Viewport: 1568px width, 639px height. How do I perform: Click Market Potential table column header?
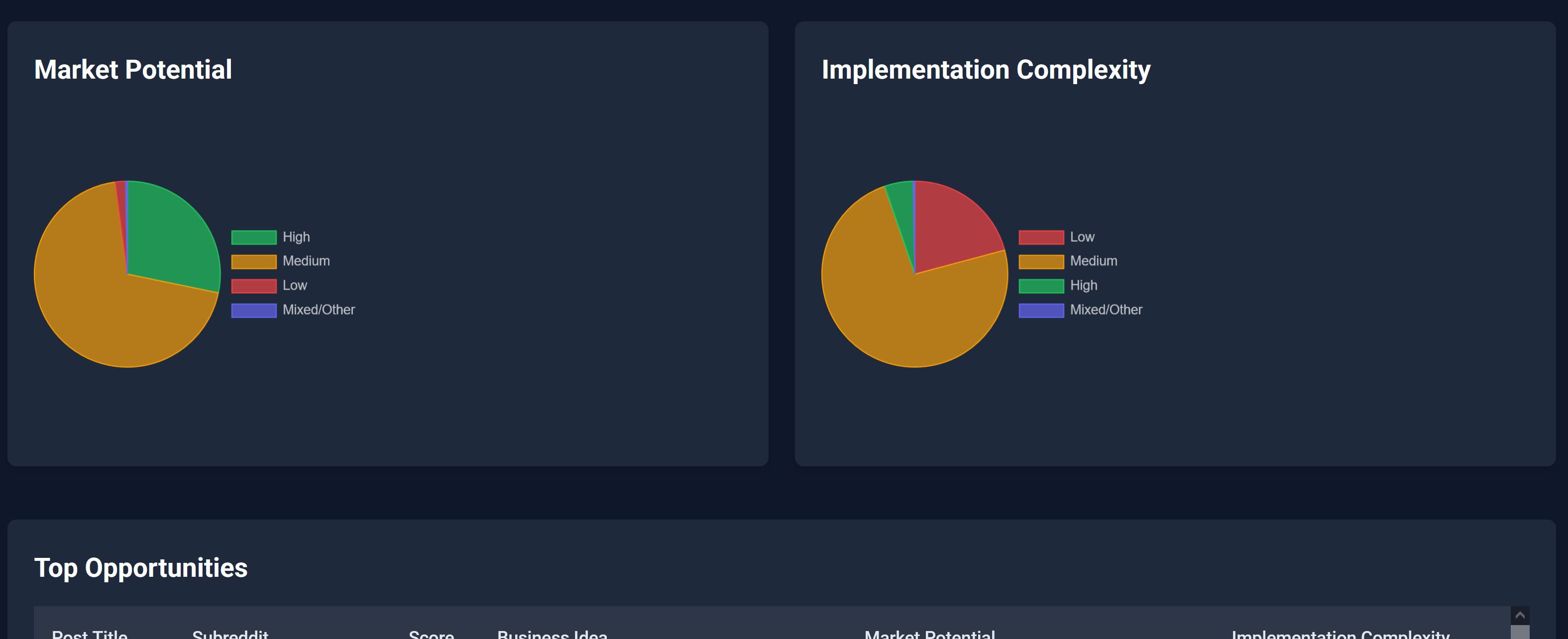tap(929, 634)
